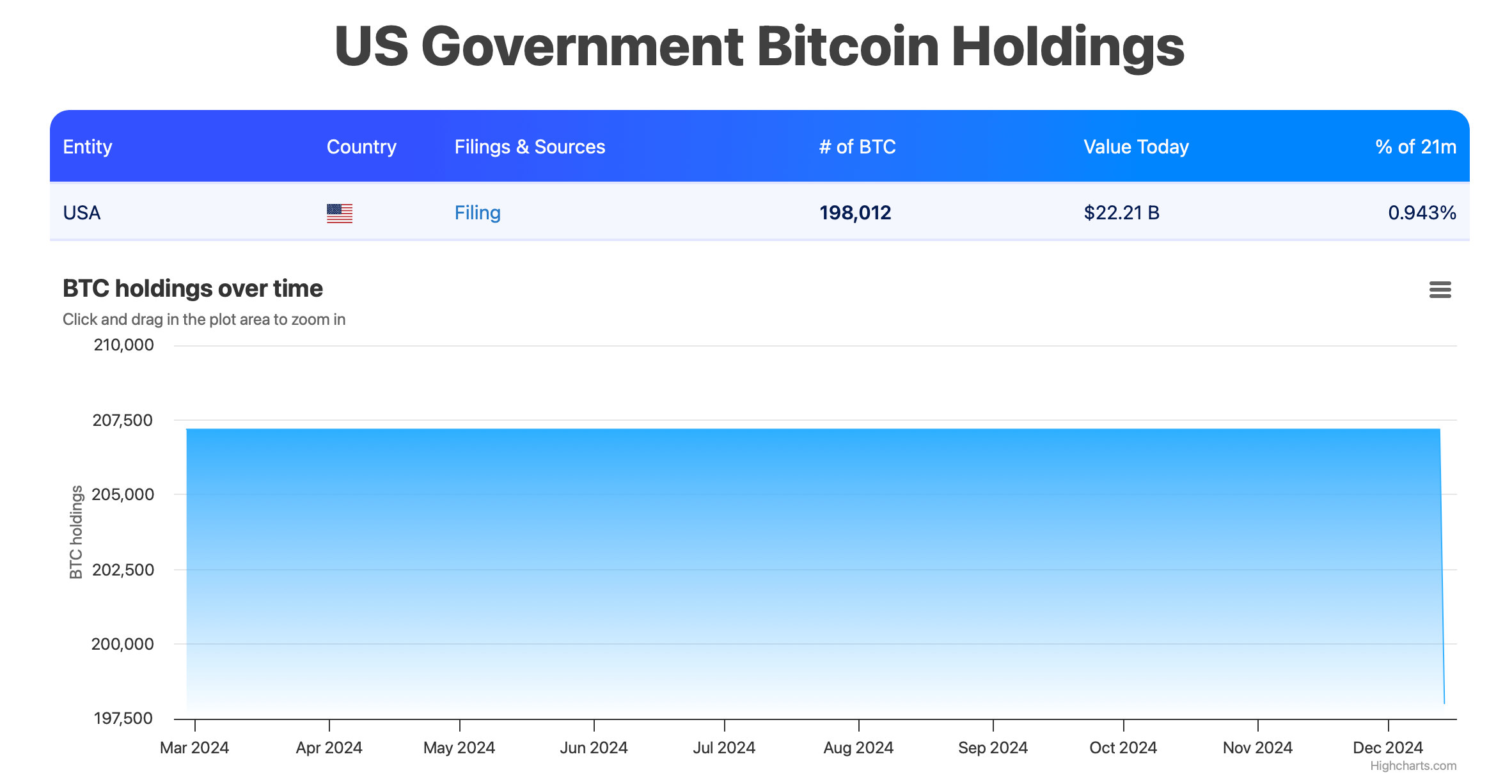The image size is (1512, 784).
Task: Click the Value Today column header
Action: pyautogui.click(x=1136, y=147)
